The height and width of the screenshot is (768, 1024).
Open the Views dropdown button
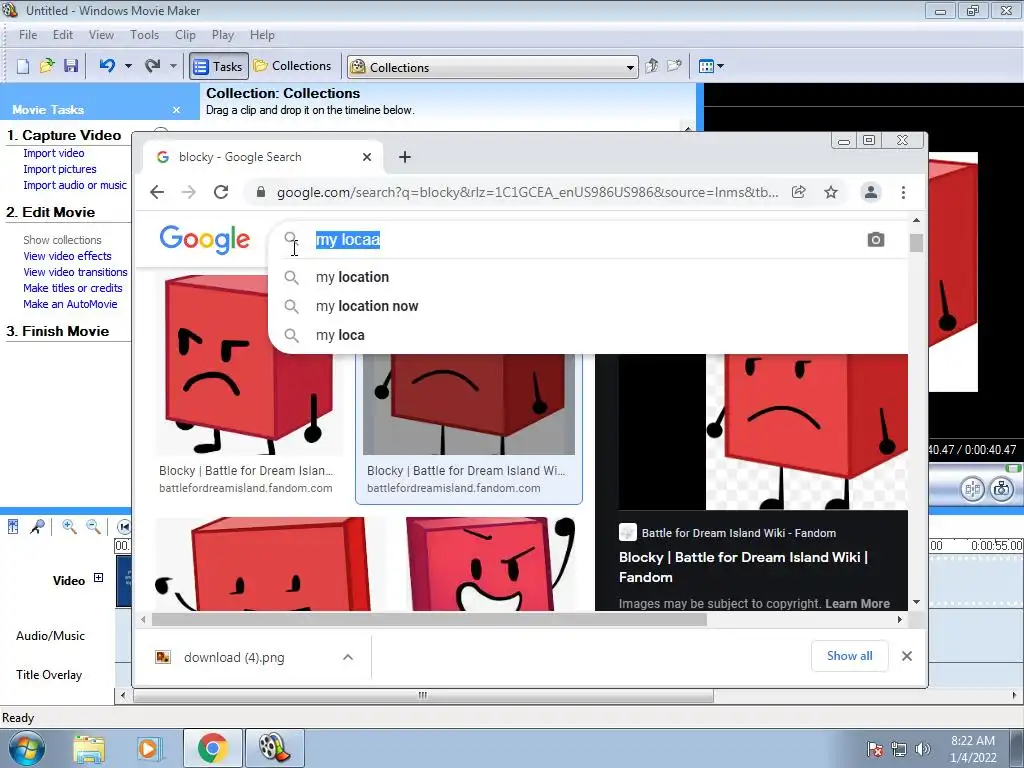coord(711,66)
